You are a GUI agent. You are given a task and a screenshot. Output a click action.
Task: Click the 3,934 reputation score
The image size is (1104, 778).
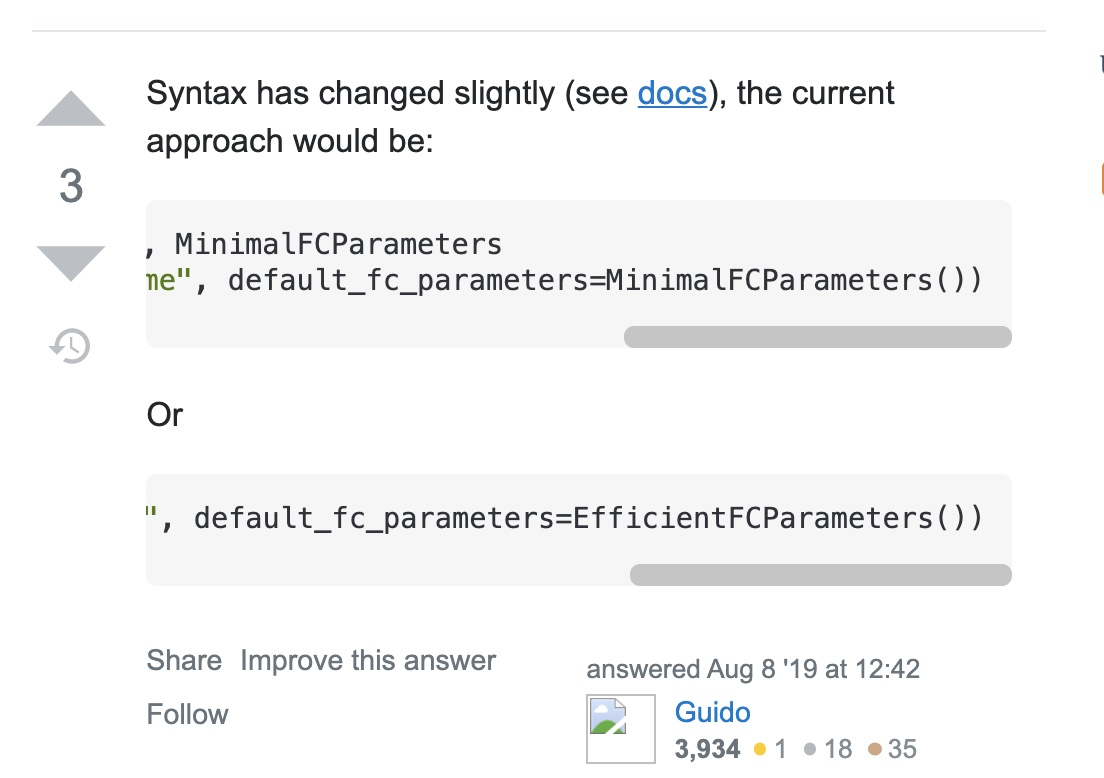[707, 749]
